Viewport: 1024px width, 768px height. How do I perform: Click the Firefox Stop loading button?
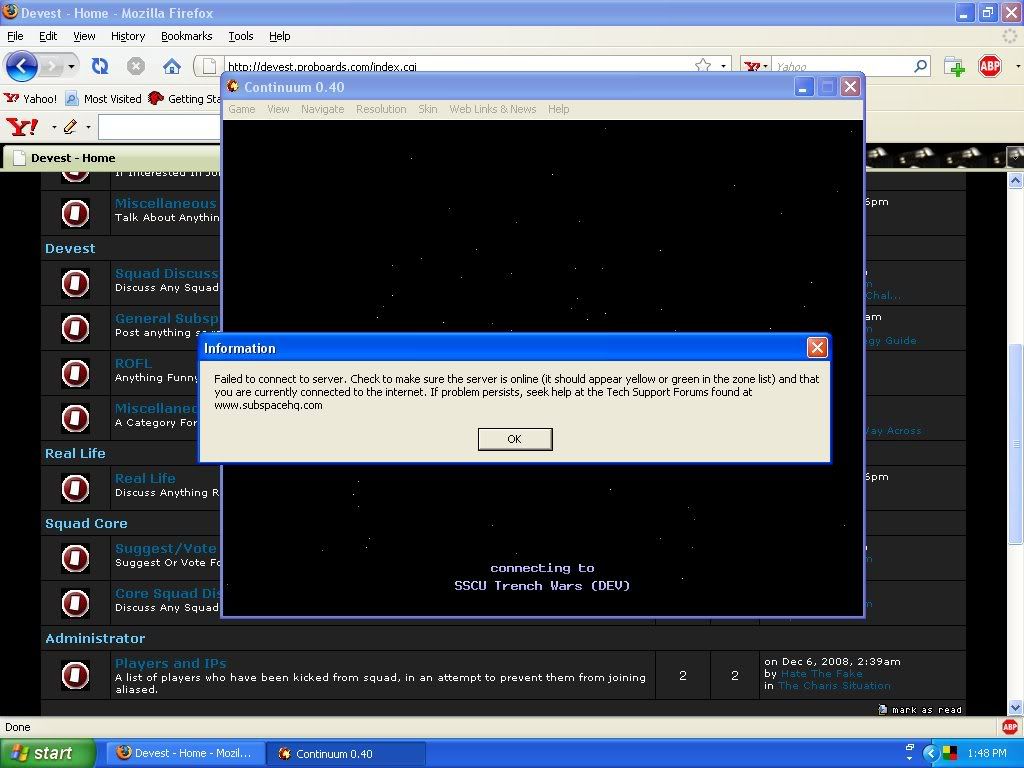click(136, 66)
